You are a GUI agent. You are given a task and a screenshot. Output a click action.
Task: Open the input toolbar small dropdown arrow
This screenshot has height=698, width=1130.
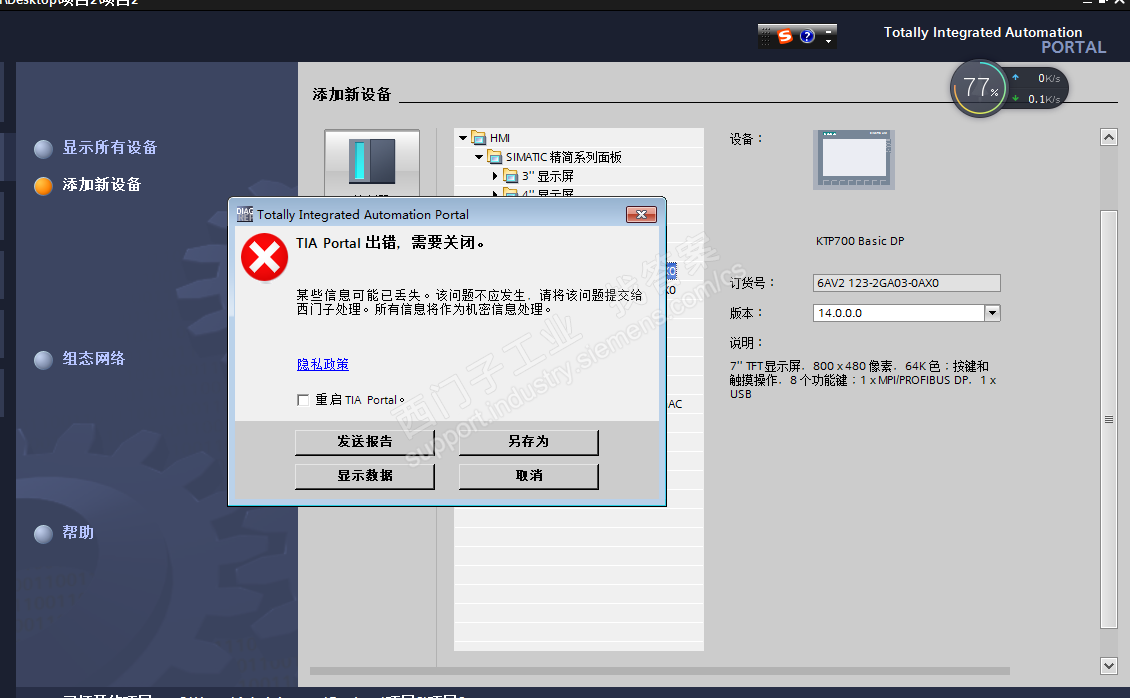tap(828, 41)
